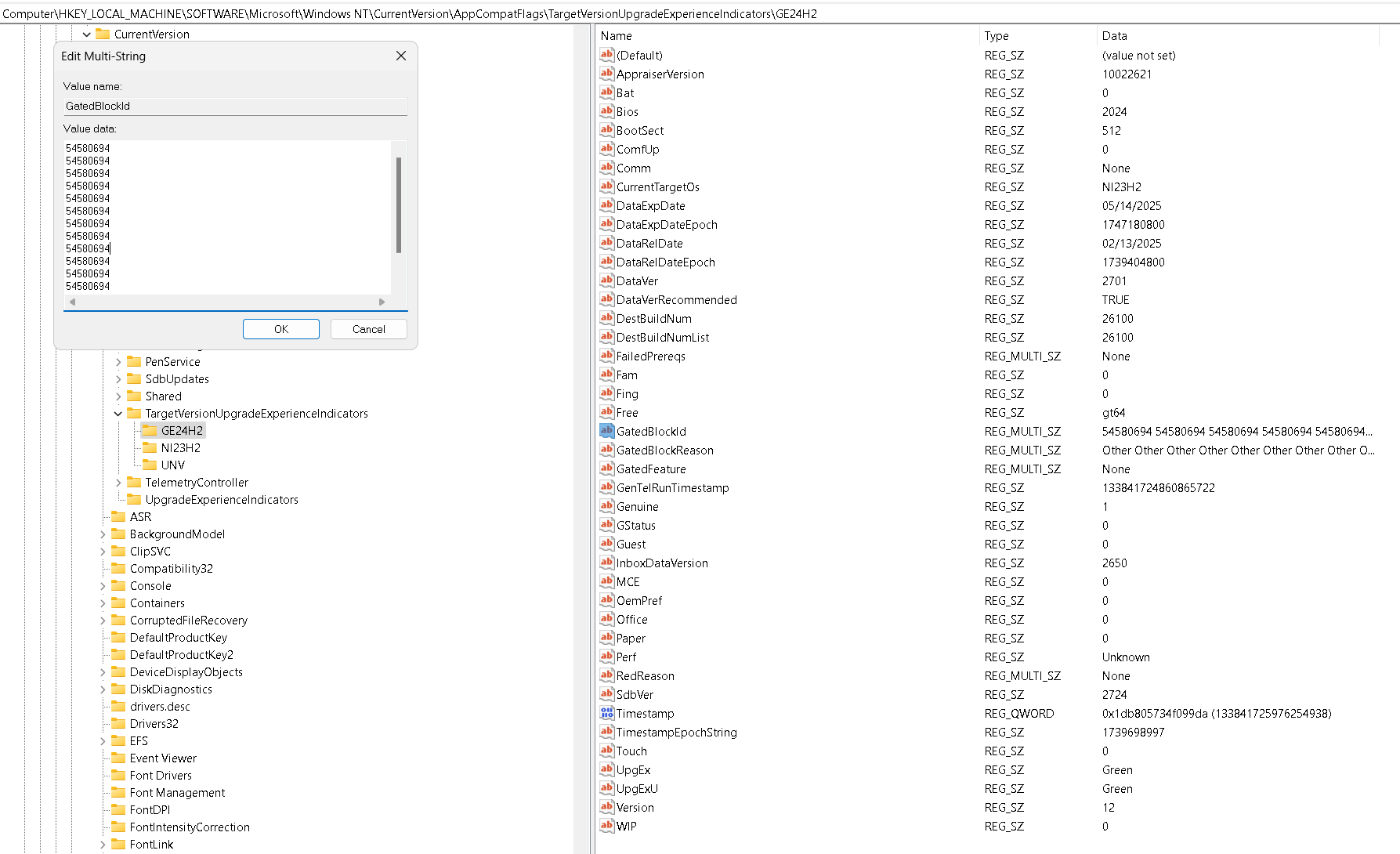Click inside the Value data text area

click(227, 218)
